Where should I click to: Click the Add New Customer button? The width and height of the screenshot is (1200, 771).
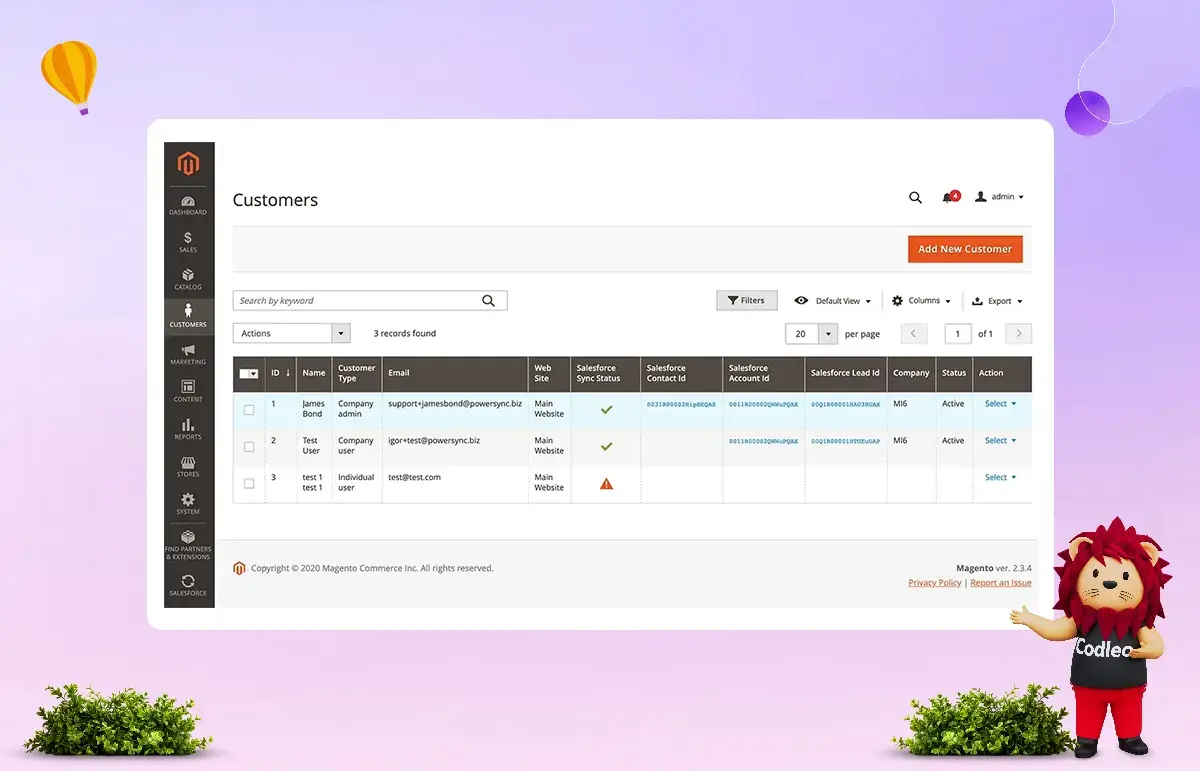(965, 249)
